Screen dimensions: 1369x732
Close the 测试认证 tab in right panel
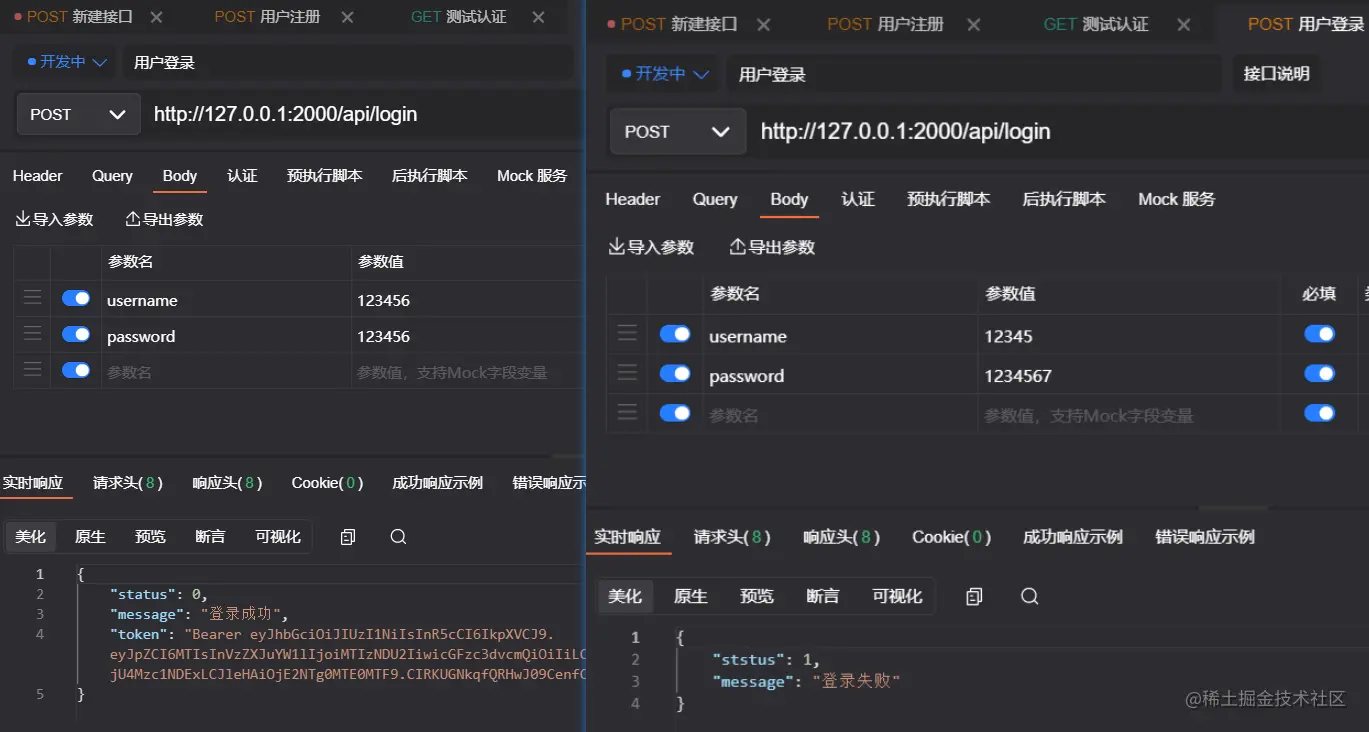(x=1184, y=25)
